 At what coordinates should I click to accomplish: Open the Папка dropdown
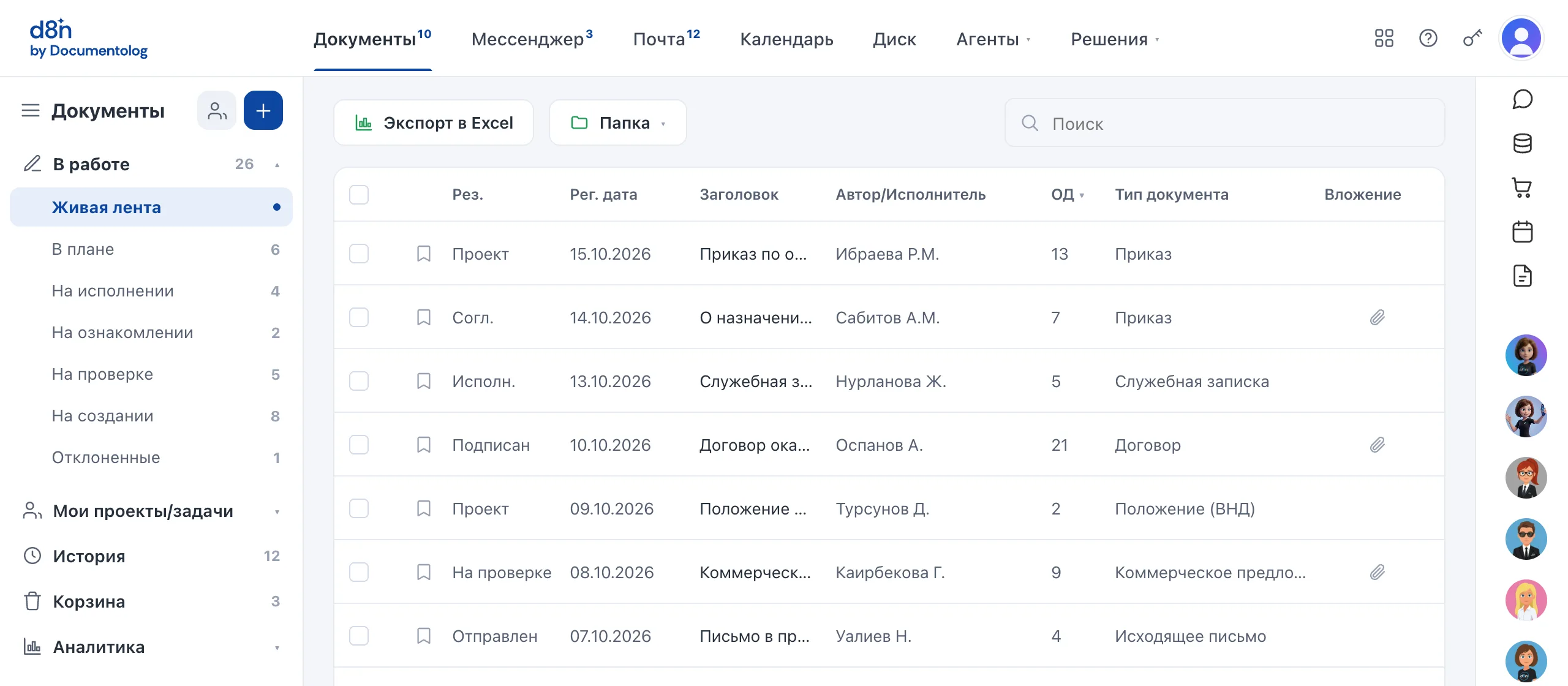pyautogui.click(x=618, y=123)
